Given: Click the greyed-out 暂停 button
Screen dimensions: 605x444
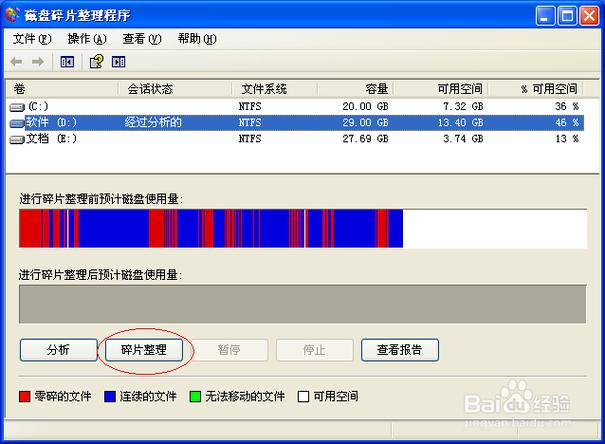Looking at the screenshot, I should [229, 350].
